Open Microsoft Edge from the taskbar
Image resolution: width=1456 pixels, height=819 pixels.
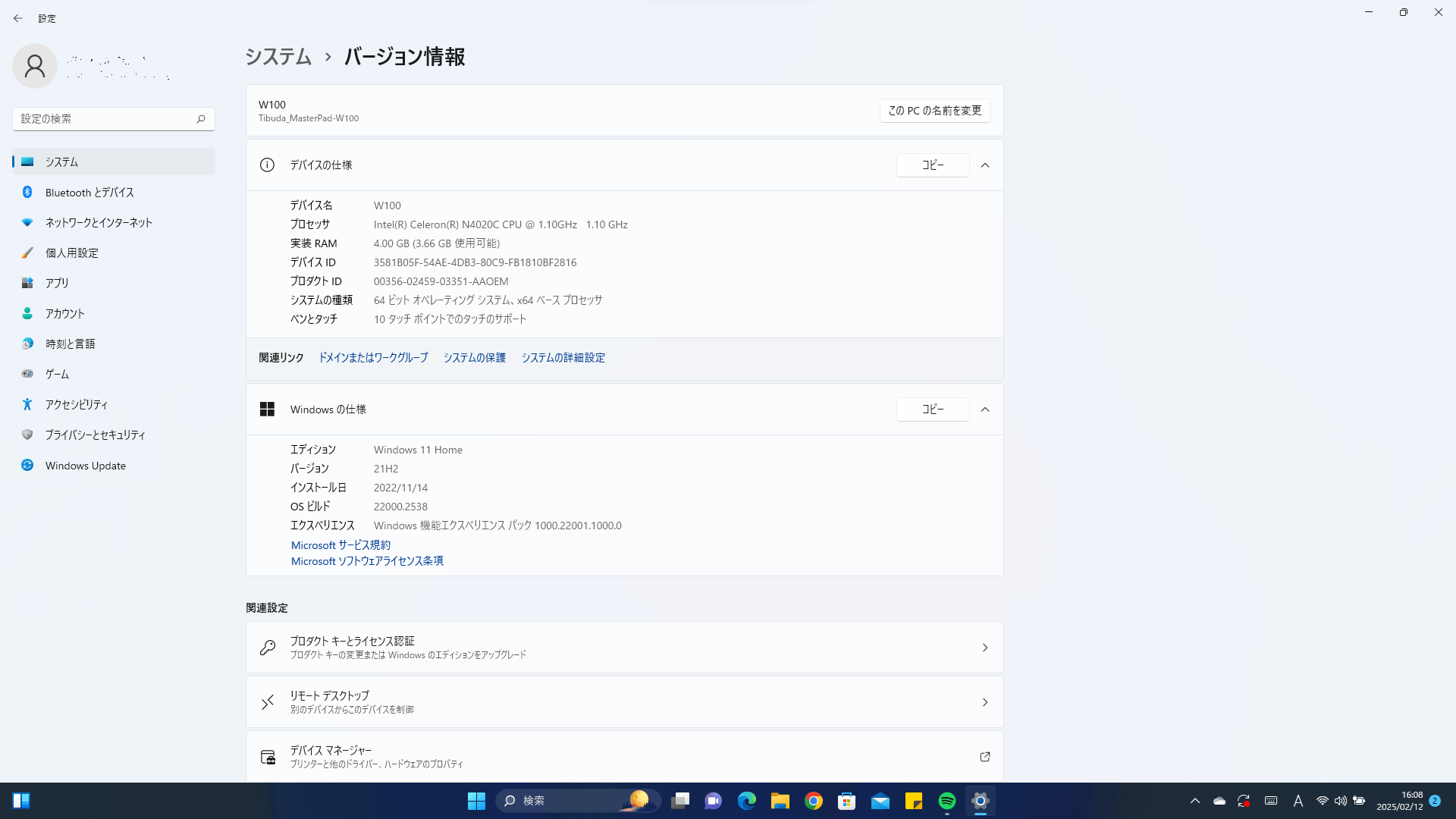(x=747, y=801)
